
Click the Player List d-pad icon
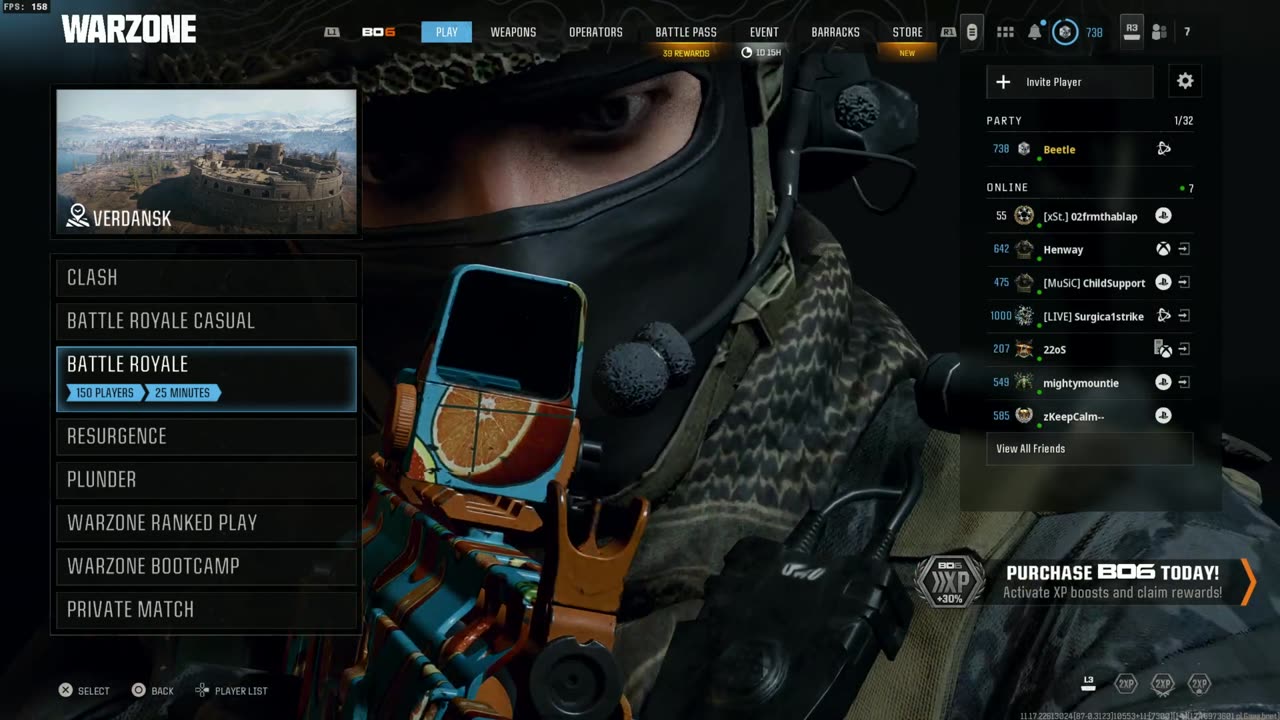click(202, 690)
